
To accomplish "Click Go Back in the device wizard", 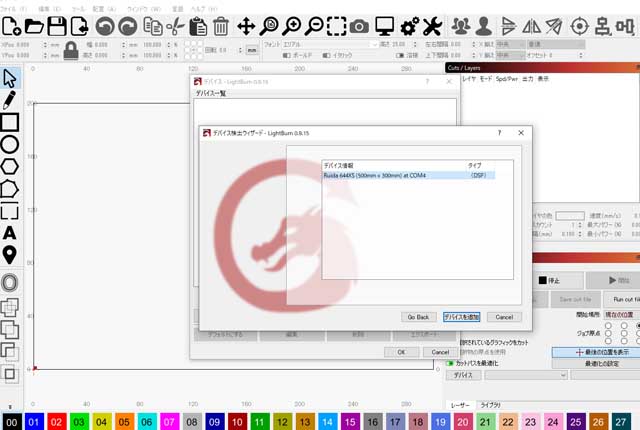I will coord(418,317).
